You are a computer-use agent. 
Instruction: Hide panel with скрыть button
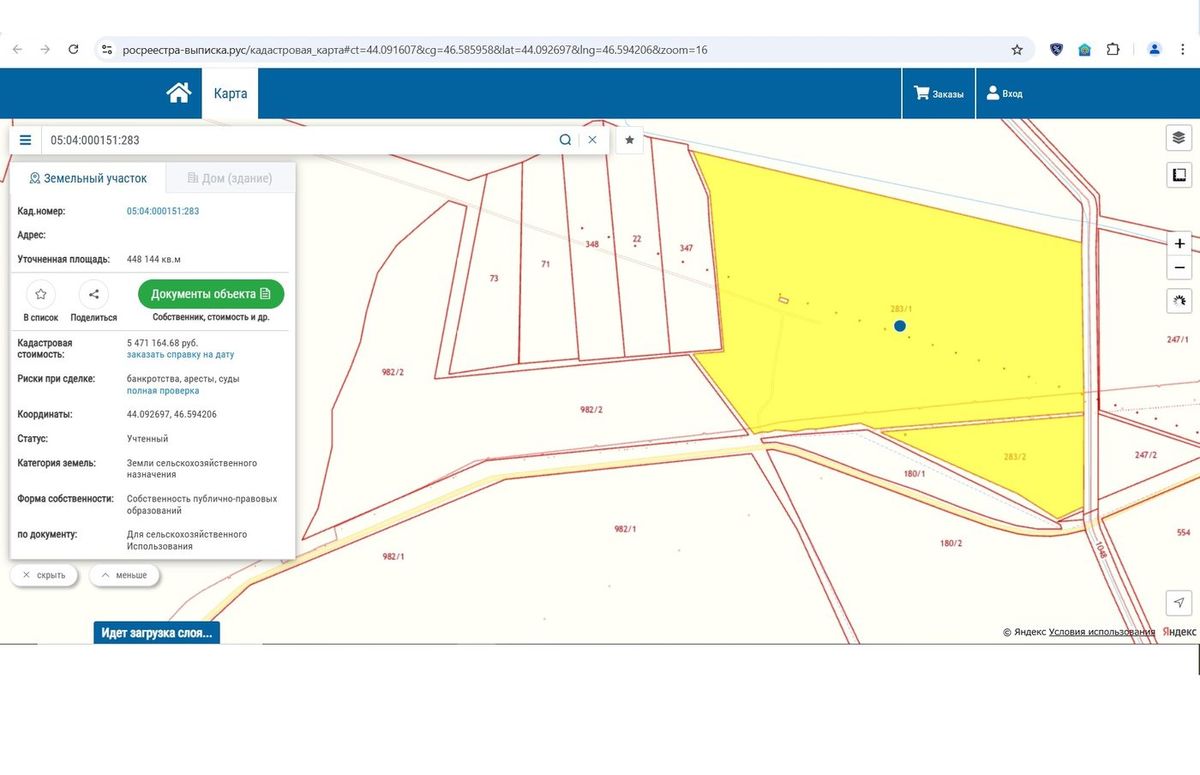[x=44, y=575]
